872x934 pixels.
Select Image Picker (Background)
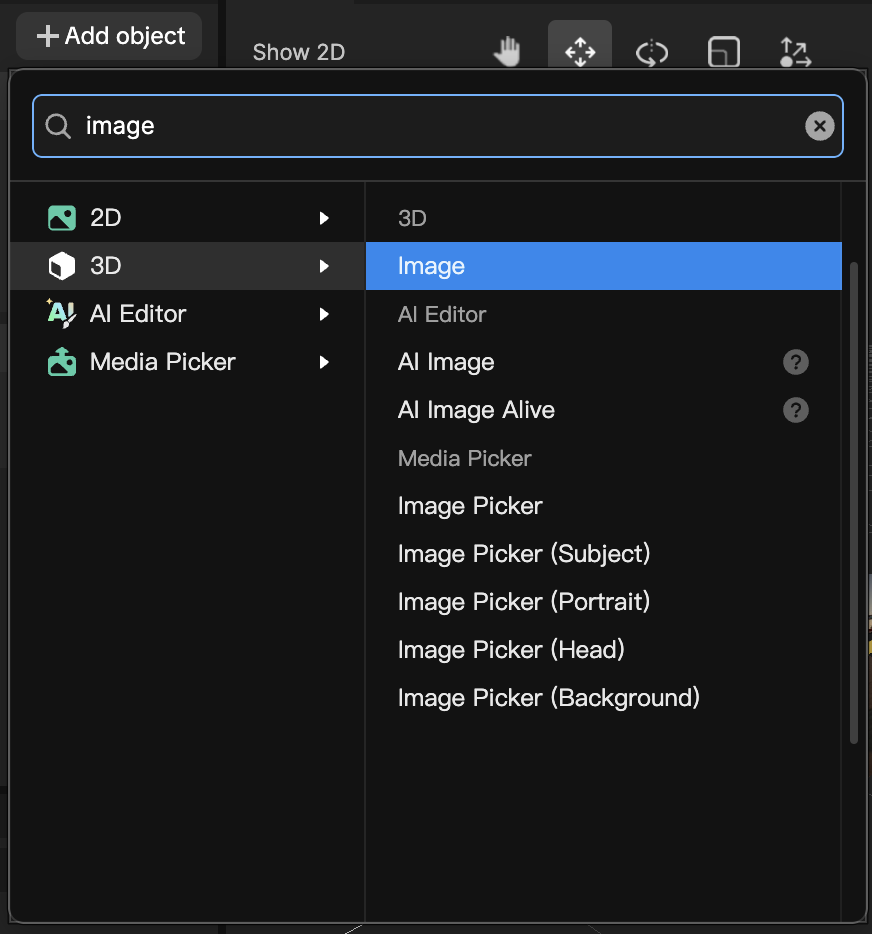pos(603,698)
